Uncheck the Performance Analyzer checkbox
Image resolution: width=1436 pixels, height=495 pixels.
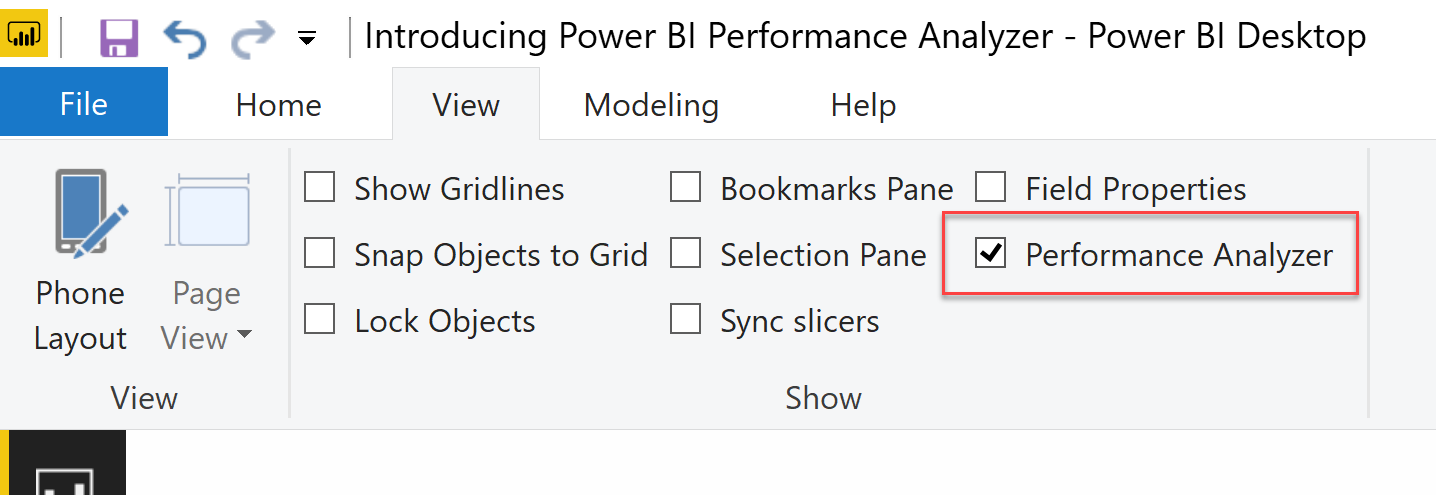point(990,254)
